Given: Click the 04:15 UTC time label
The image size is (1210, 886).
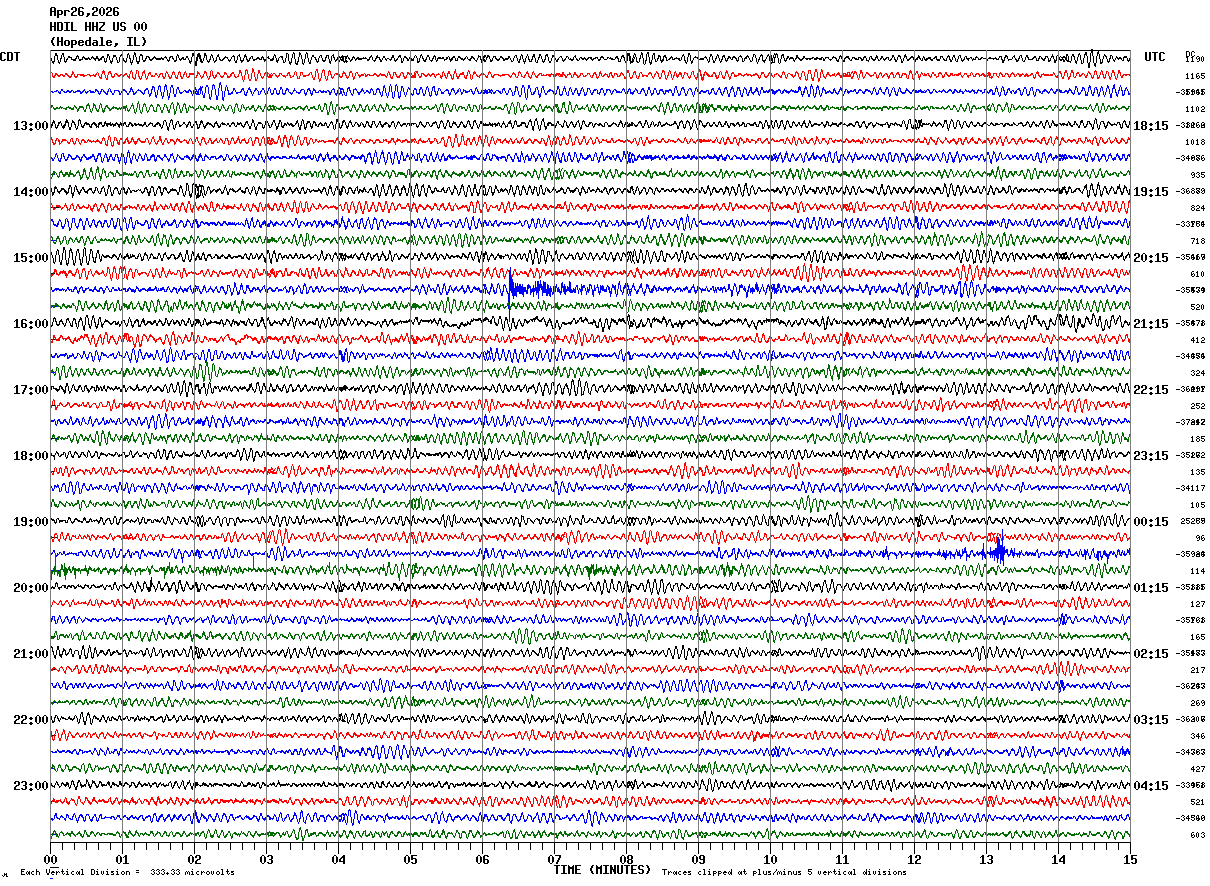Looking at the screenshot, I should click(1151, 785).
